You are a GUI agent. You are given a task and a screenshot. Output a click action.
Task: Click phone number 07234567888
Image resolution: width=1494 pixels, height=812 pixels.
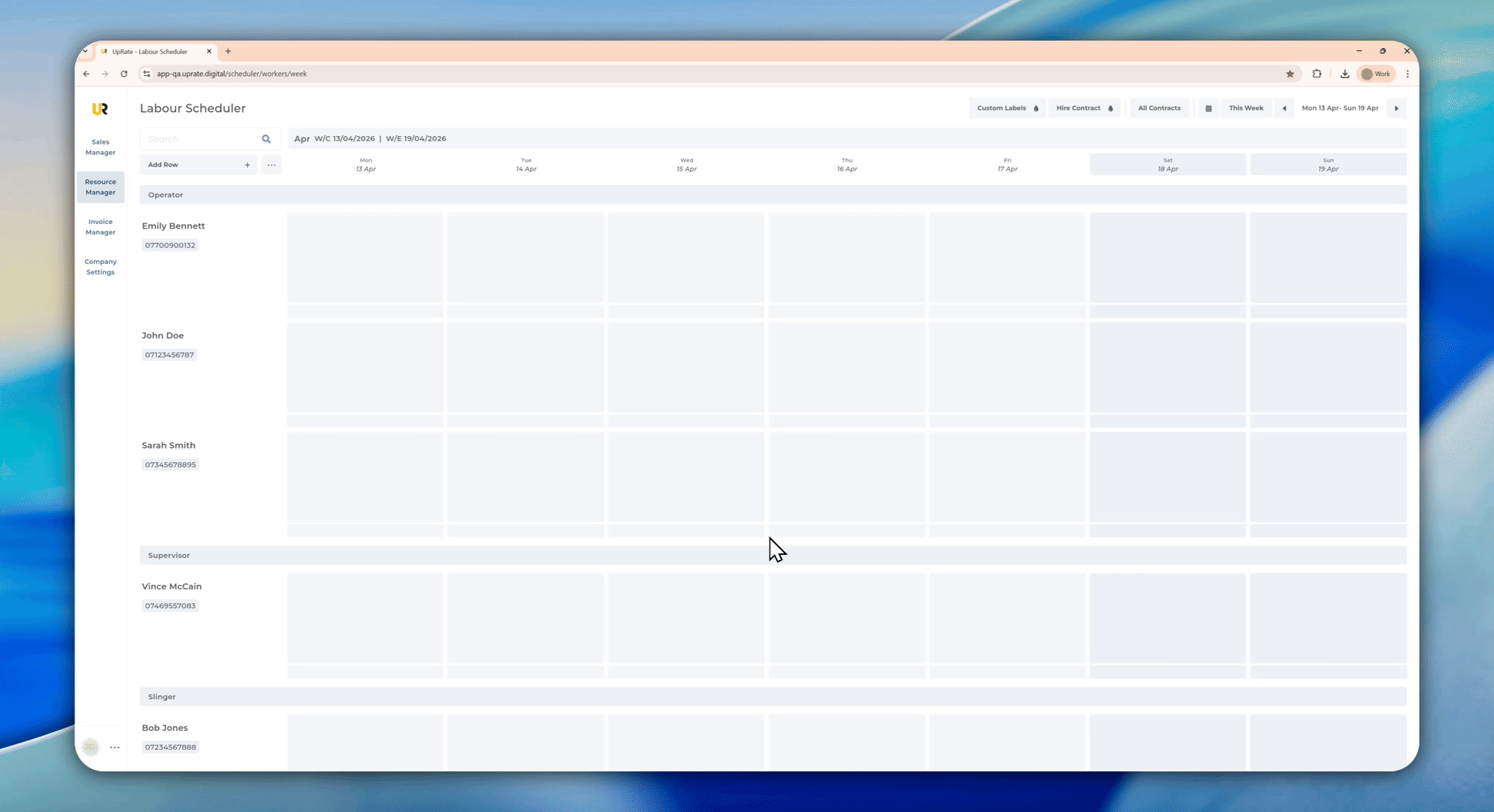[171, 747]
